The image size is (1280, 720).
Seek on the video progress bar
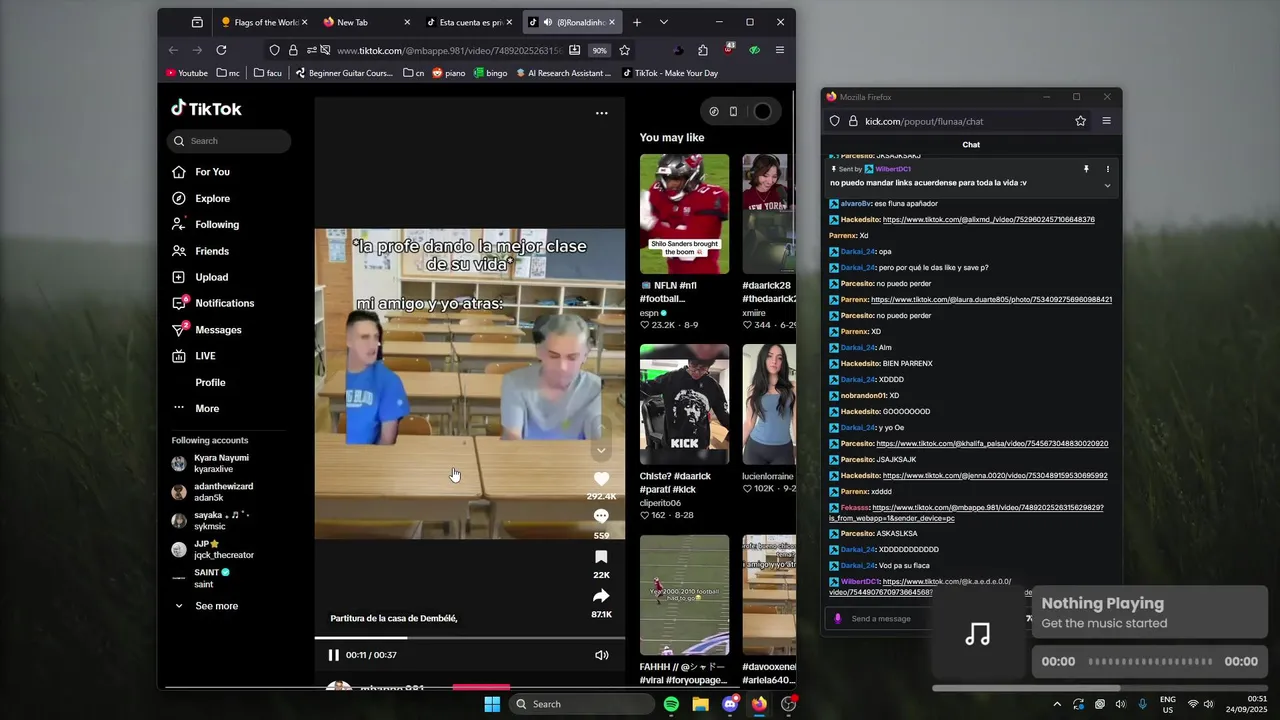(470, 638)
